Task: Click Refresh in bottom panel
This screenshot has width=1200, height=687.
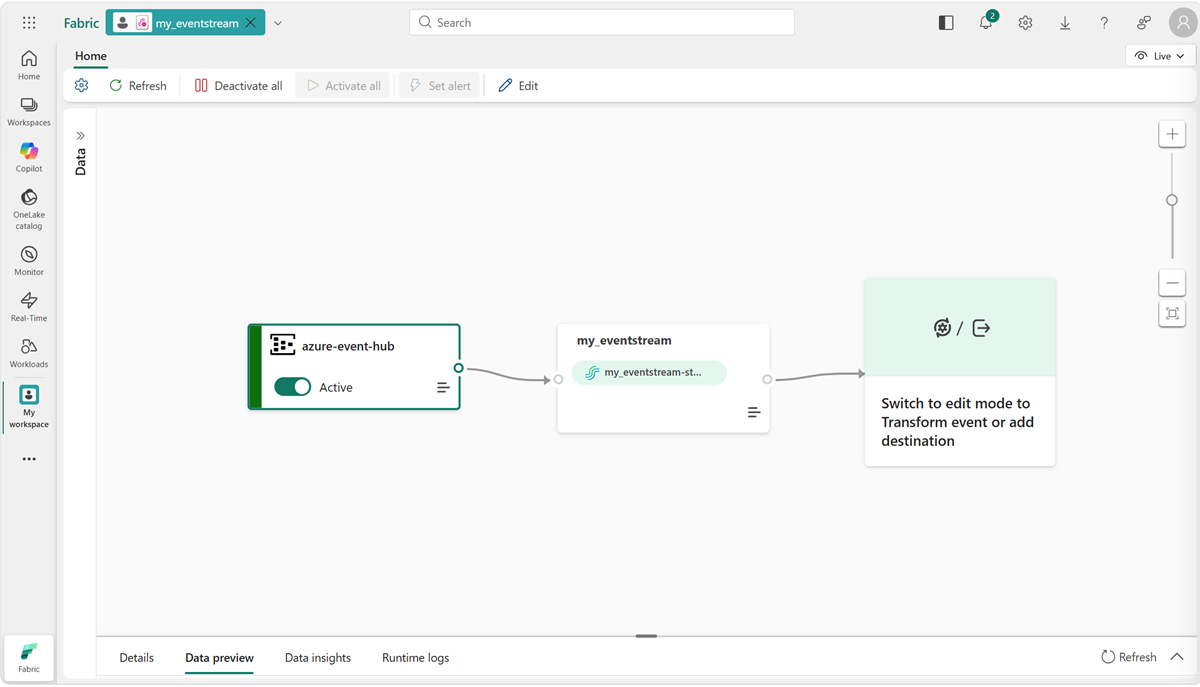Action: 1129,657
